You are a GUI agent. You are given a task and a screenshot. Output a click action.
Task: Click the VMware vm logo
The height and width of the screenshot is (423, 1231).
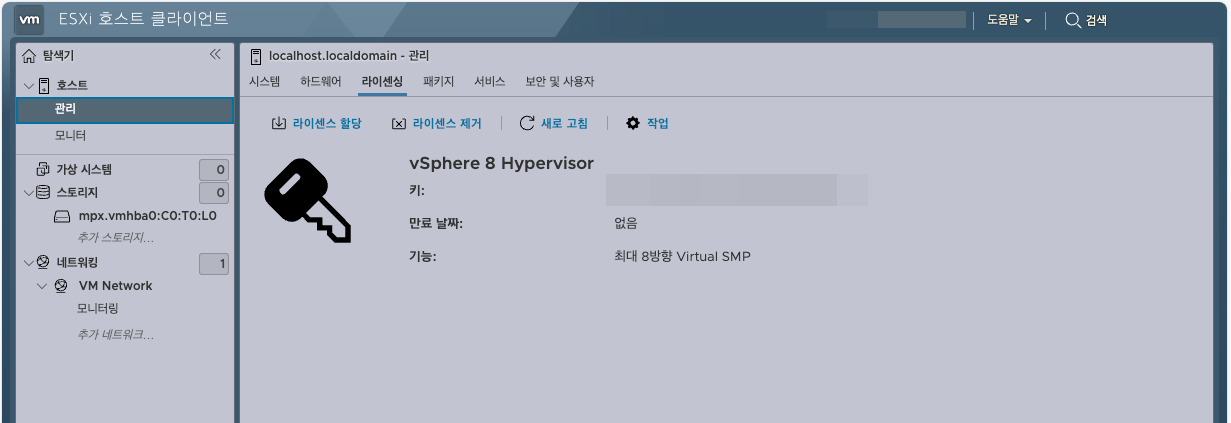click(31, 19)
